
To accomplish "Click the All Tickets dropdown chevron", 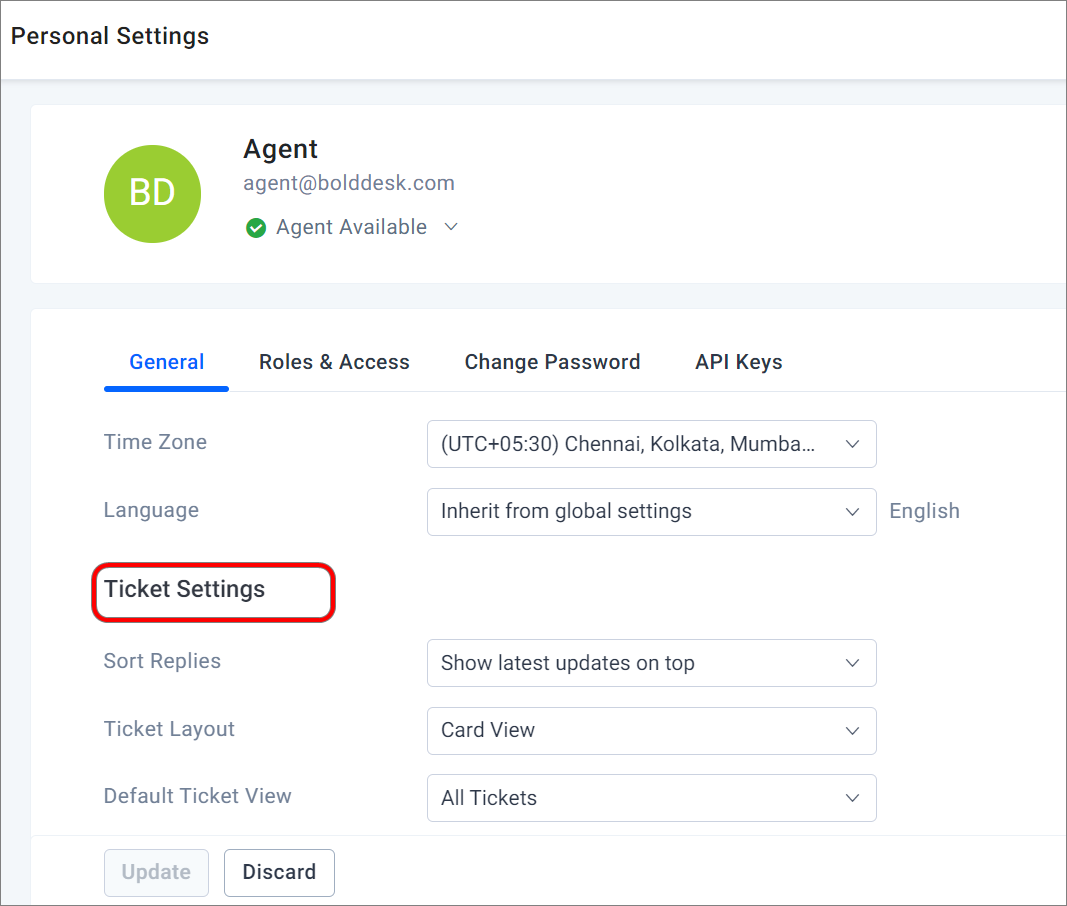I will tap(852, 798).
